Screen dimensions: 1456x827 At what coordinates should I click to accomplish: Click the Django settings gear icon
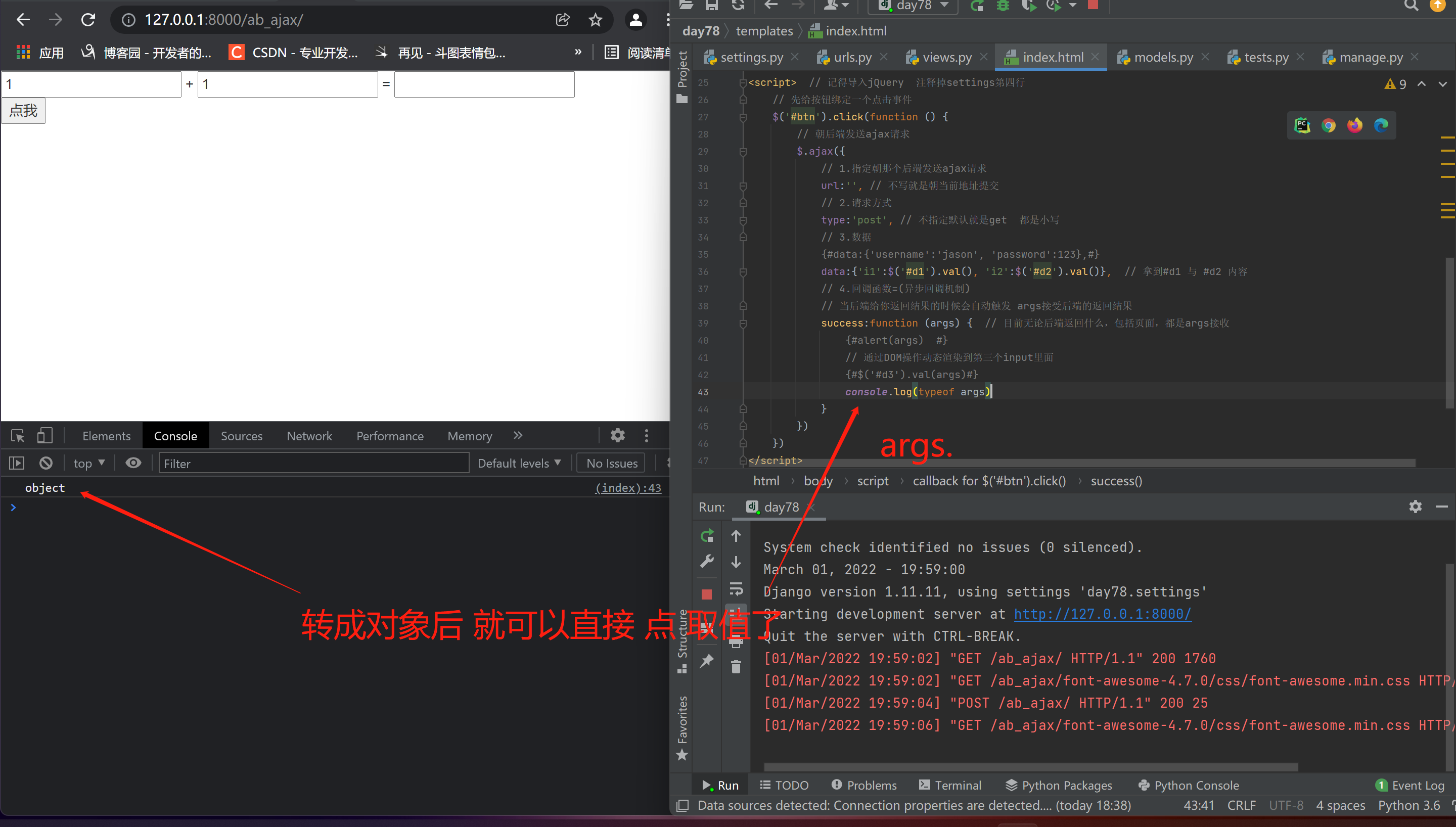[1416, 506]
